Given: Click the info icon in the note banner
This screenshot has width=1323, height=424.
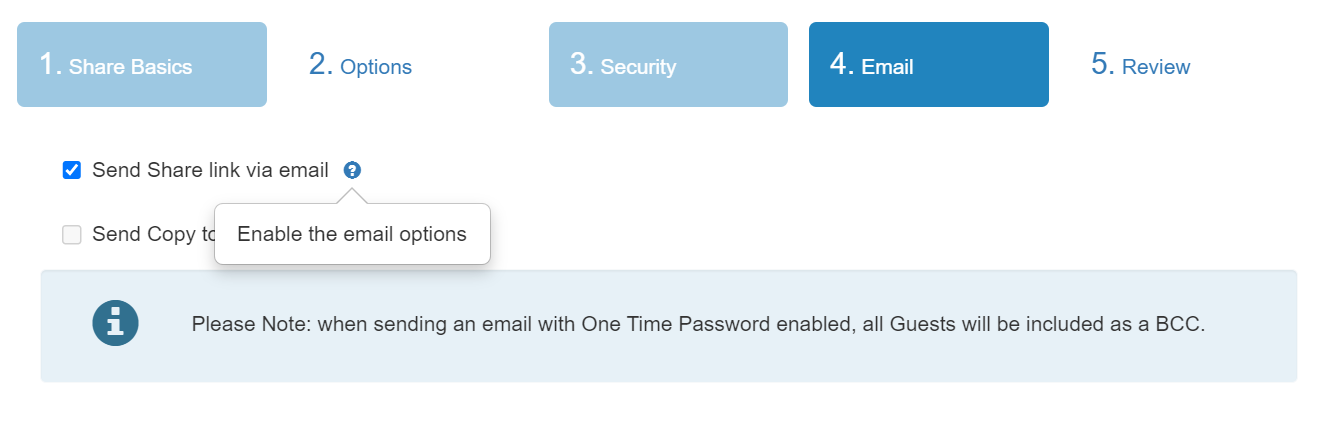Looking at the screenshot, I should (115, 323).
